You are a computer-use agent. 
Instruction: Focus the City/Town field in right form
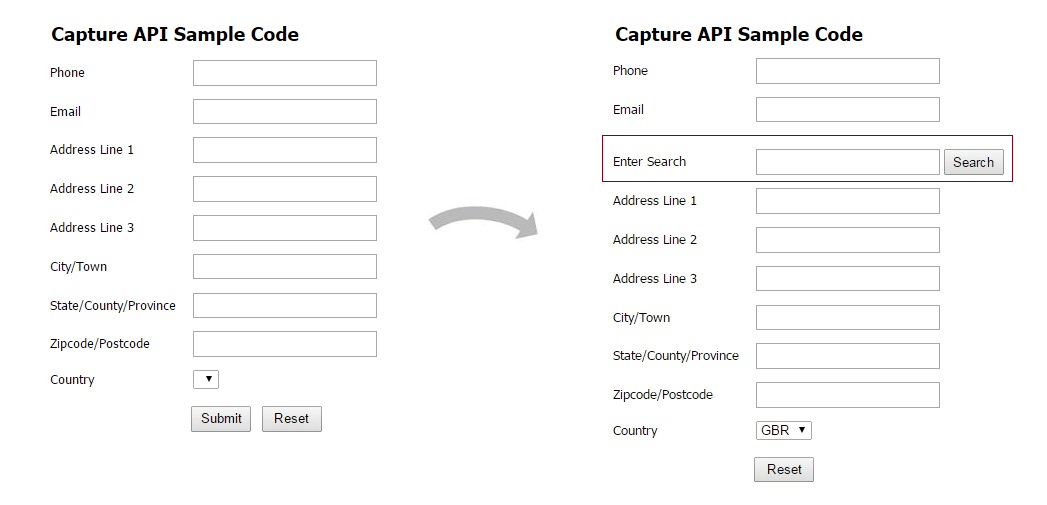click(847, 318)
